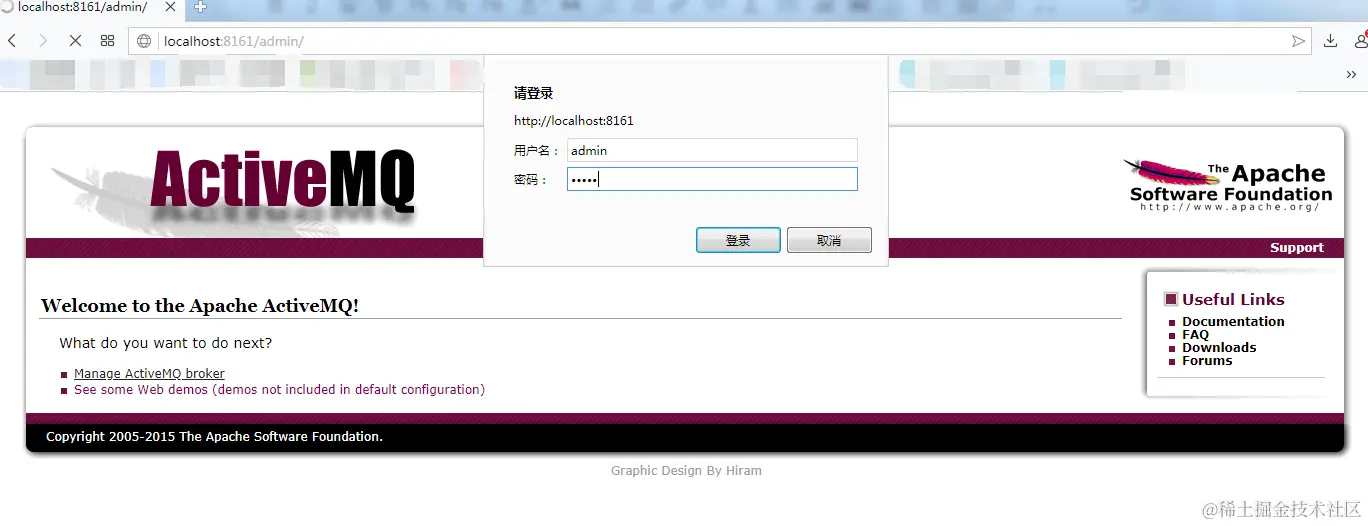Click the 密码 label in the login dialog
This screenshot has height=526, width=1368.
pyautogui.click(x=531, y=180)
